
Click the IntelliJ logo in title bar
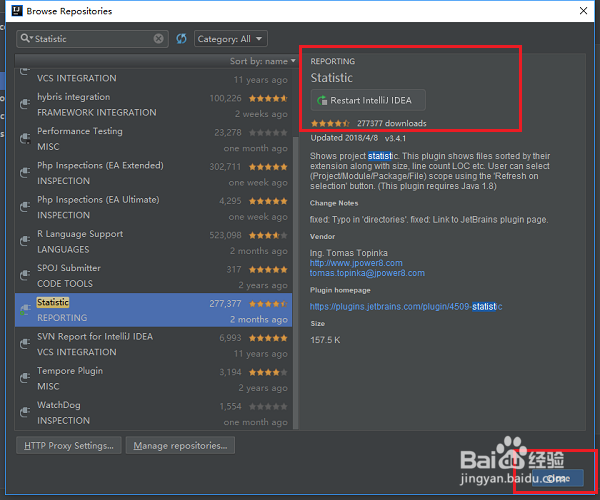(x=17, y=11)
